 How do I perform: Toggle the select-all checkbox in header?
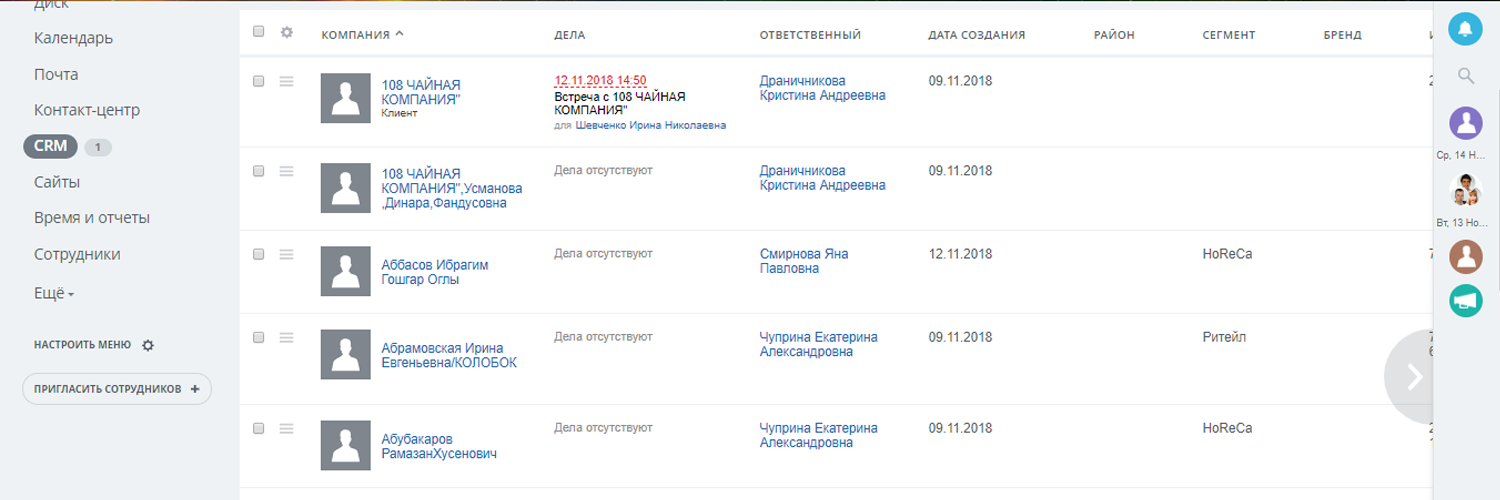click(259, 32)
